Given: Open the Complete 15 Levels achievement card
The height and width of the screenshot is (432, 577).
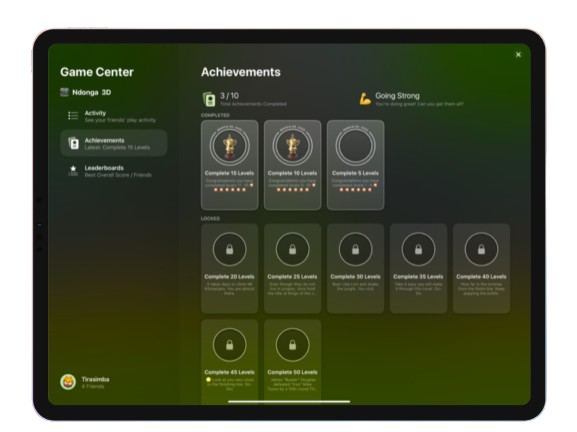Looking at the screenshot, I should point(229,165).
